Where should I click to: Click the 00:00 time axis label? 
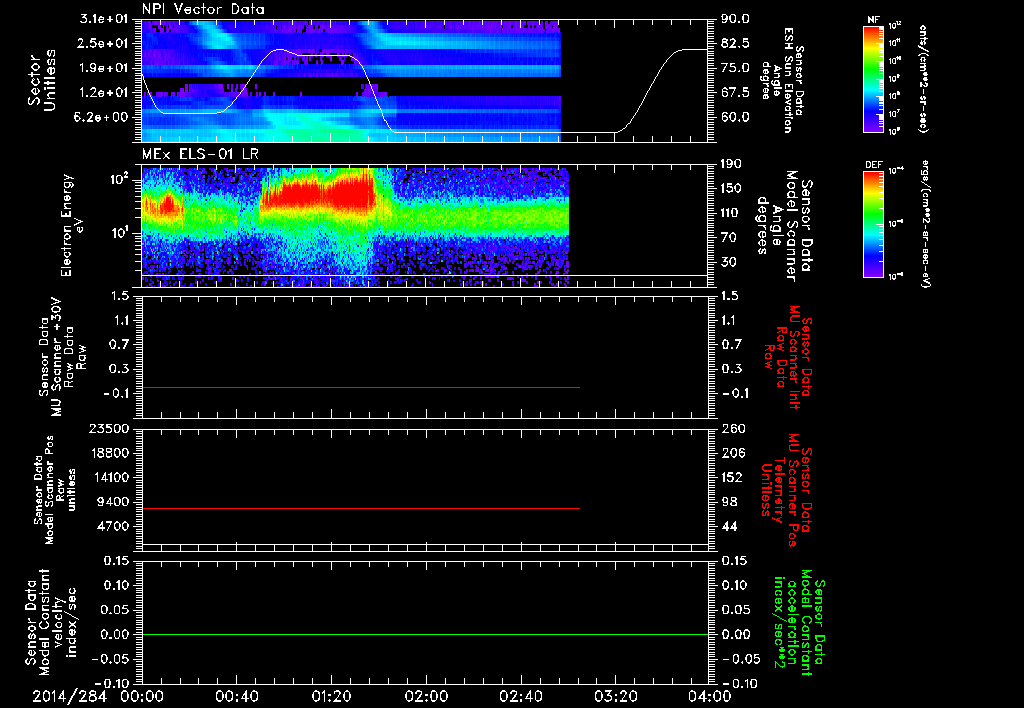142,696
